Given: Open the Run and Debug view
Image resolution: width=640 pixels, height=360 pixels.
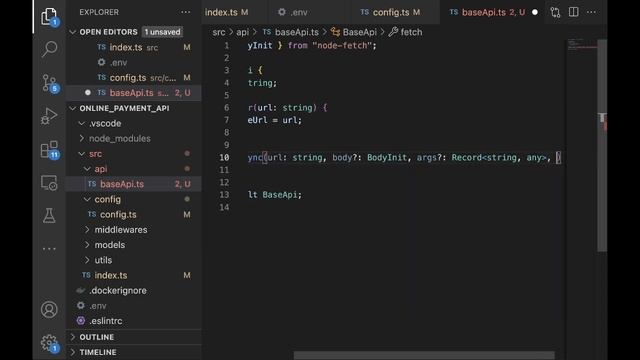Looking at the screenshot, I should [49, 116].
